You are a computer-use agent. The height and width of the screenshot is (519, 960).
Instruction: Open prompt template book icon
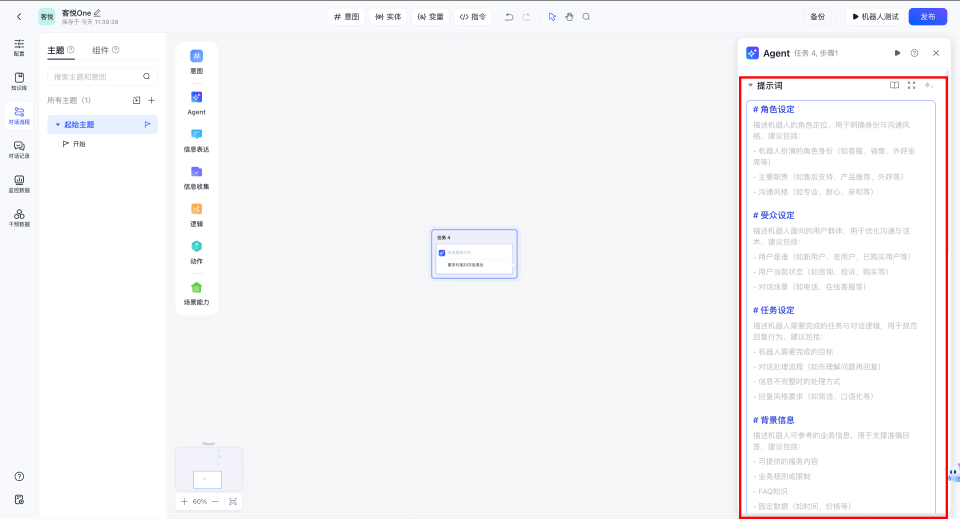coord(894,85)
